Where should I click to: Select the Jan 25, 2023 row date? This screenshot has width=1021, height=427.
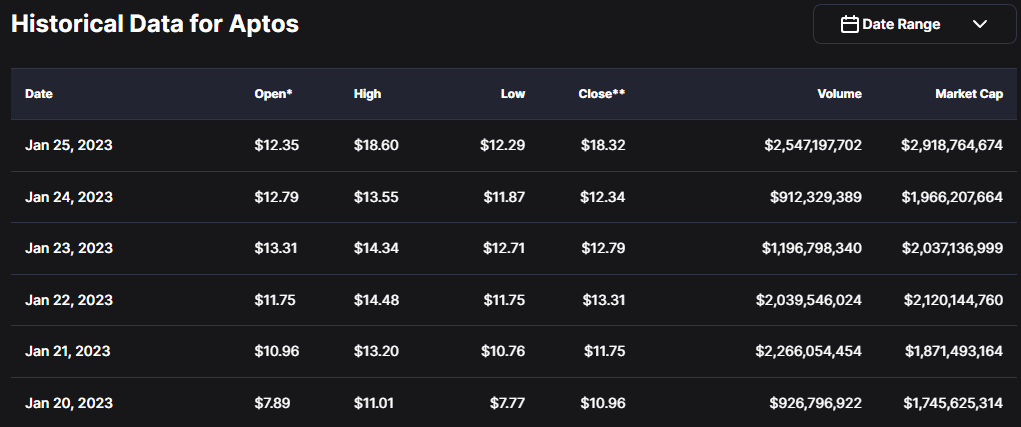[x=68, y=145]
